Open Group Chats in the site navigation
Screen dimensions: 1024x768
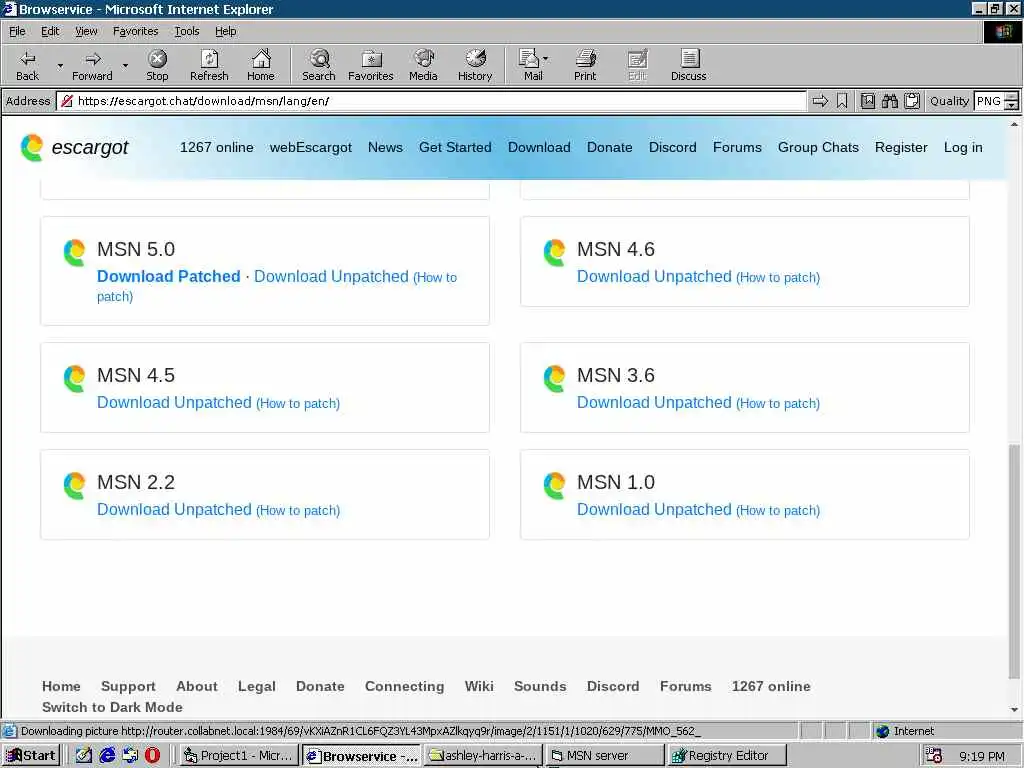pos(818,148)
